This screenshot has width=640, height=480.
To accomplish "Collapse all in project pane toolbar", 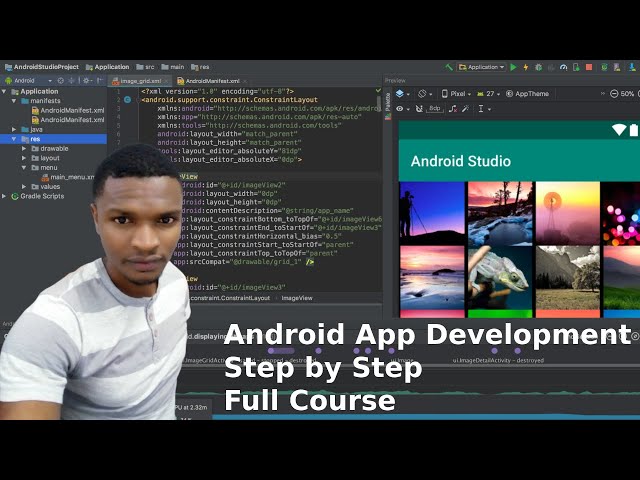I will tap(71, 81).
